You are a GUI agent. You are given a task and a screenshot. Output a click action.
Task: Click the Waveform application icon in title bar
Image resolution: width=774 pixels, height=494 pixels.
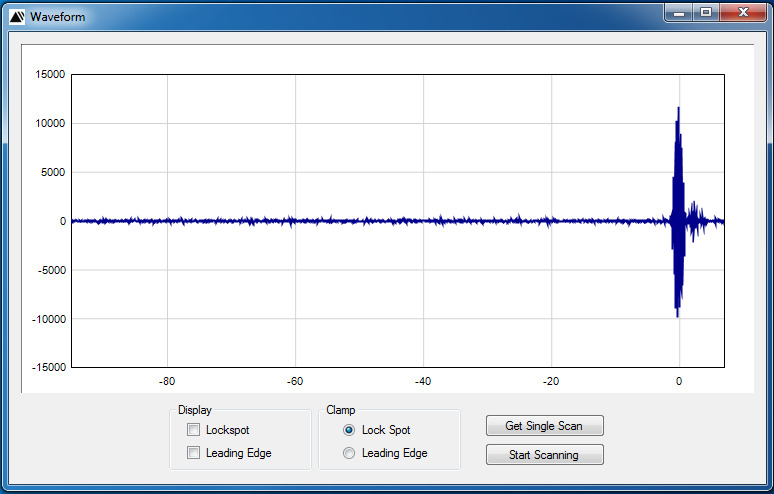tap(16, 17)
